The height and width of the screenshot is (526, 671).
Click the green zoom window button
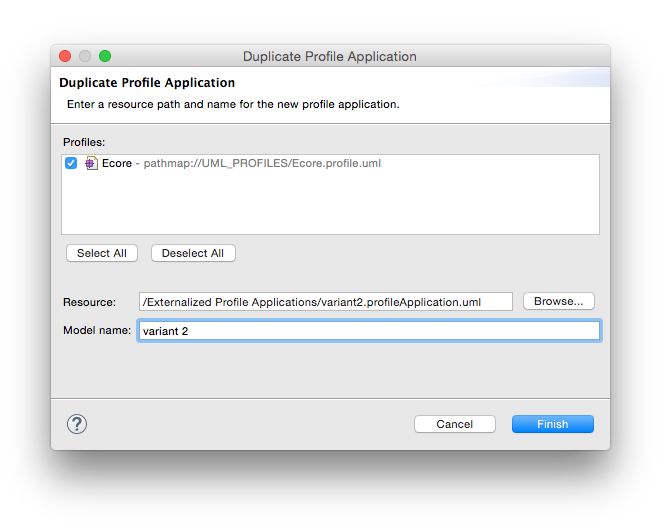tap(105, 56)
